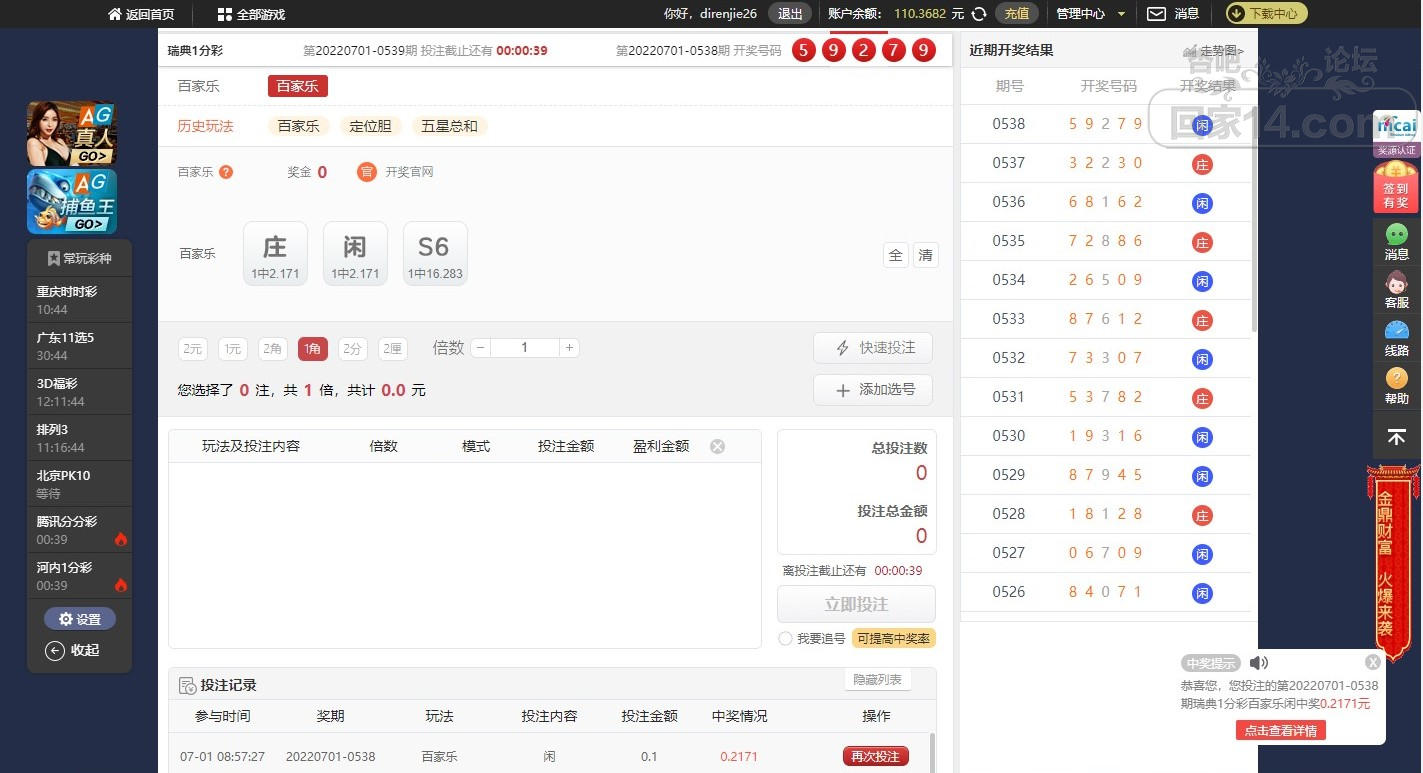Open the 消息 envelope icon in header
1423x773 pixels.
pos(1156,14)
